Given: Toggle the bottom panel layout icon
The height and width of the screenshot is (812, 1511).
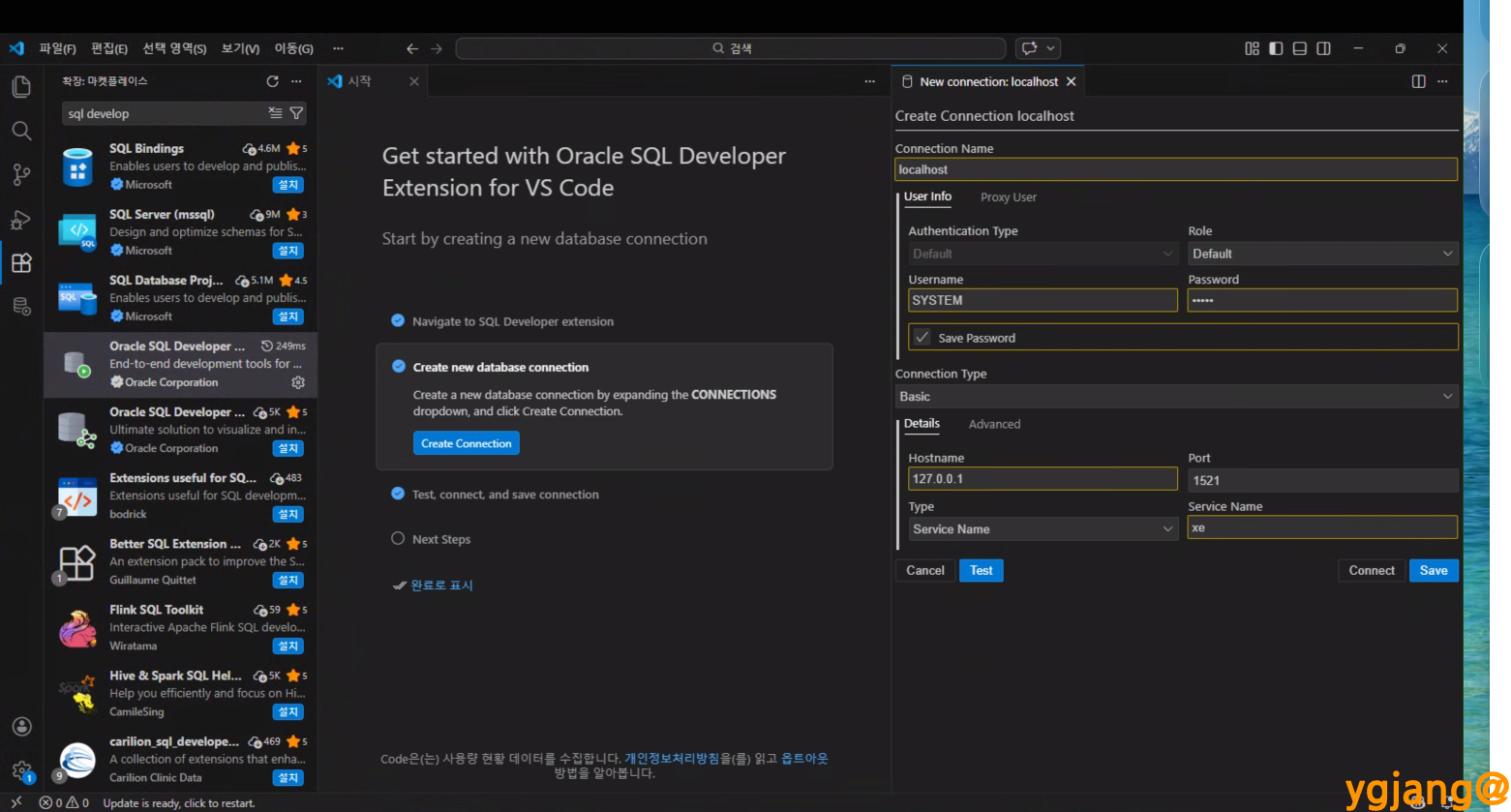Looking at the screenshot, I should pos(1300,48).
